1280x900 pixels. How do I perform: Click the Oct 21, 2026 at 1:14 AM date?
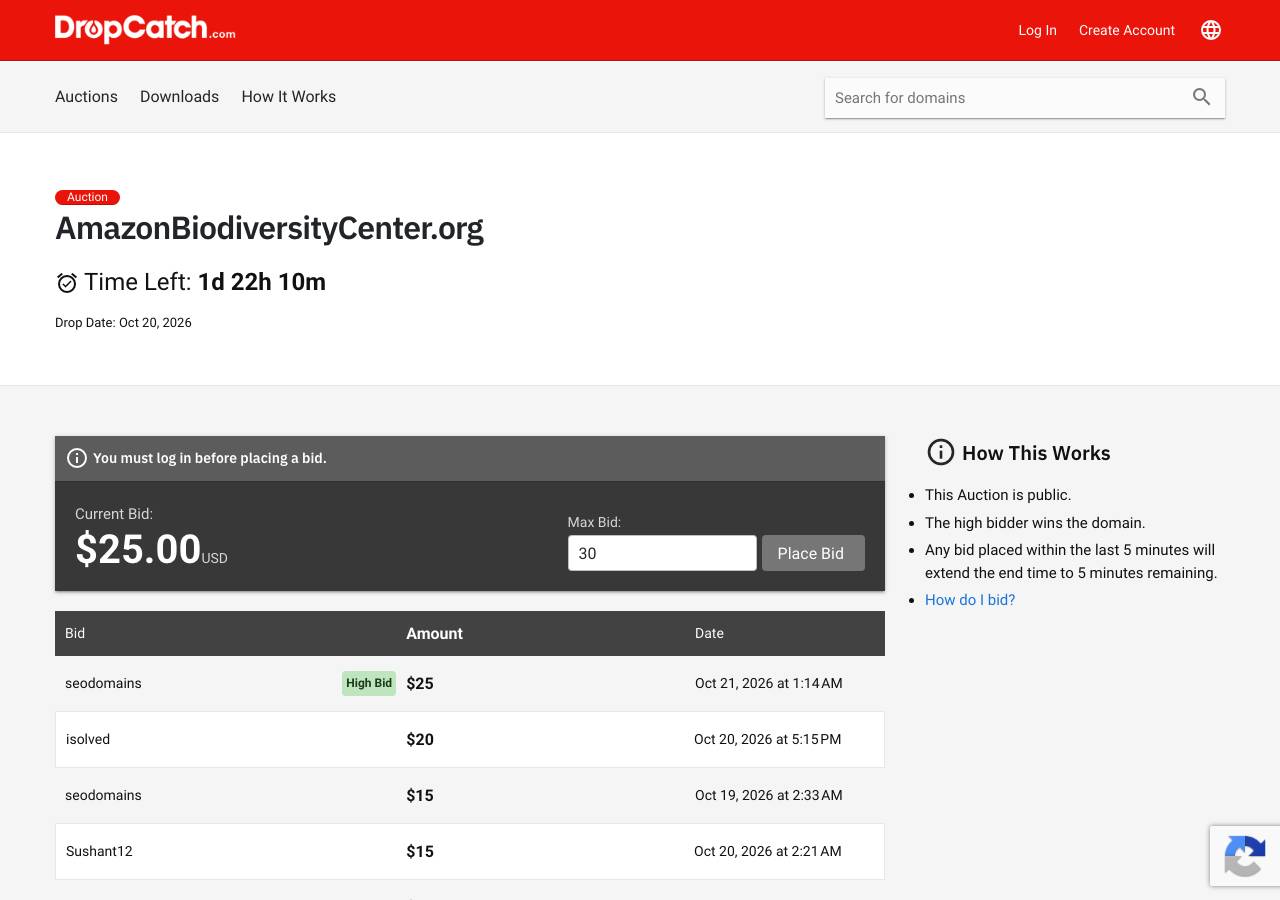click(x=769, y=683)
